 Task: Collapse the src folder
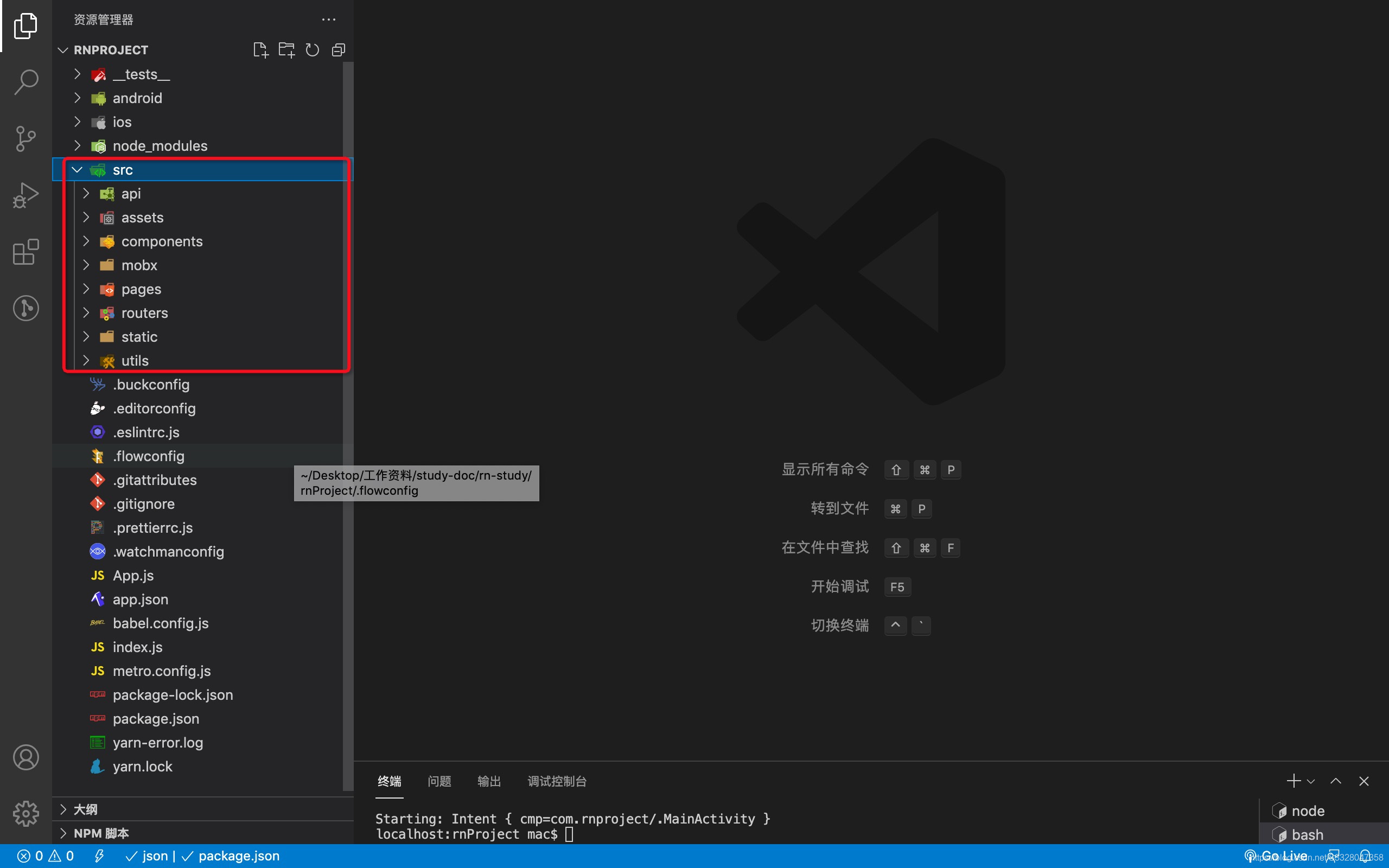coord(77,169)
